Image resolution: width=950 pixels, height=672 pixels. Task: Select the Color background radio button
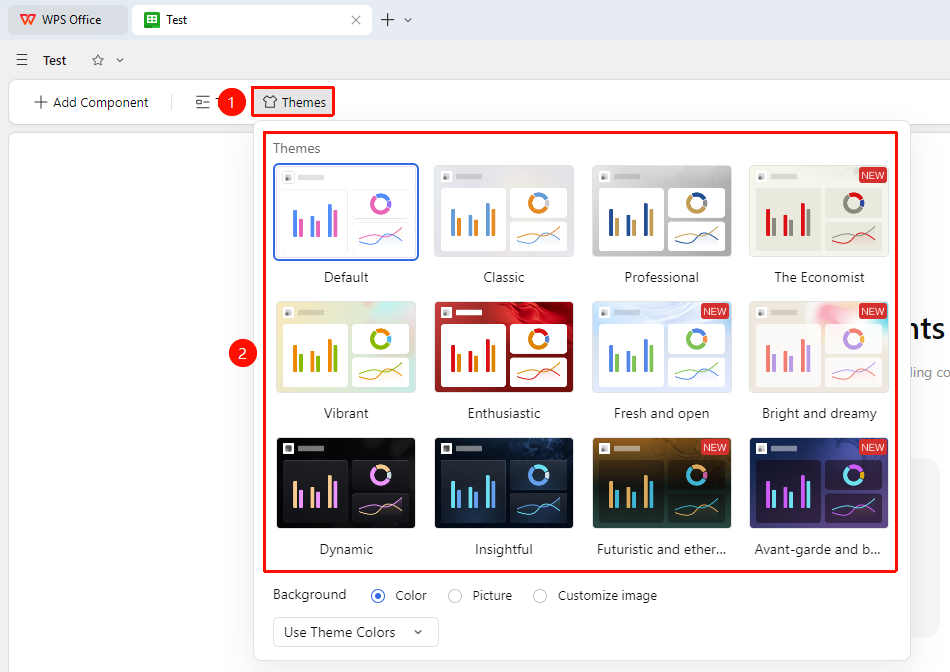378,596
